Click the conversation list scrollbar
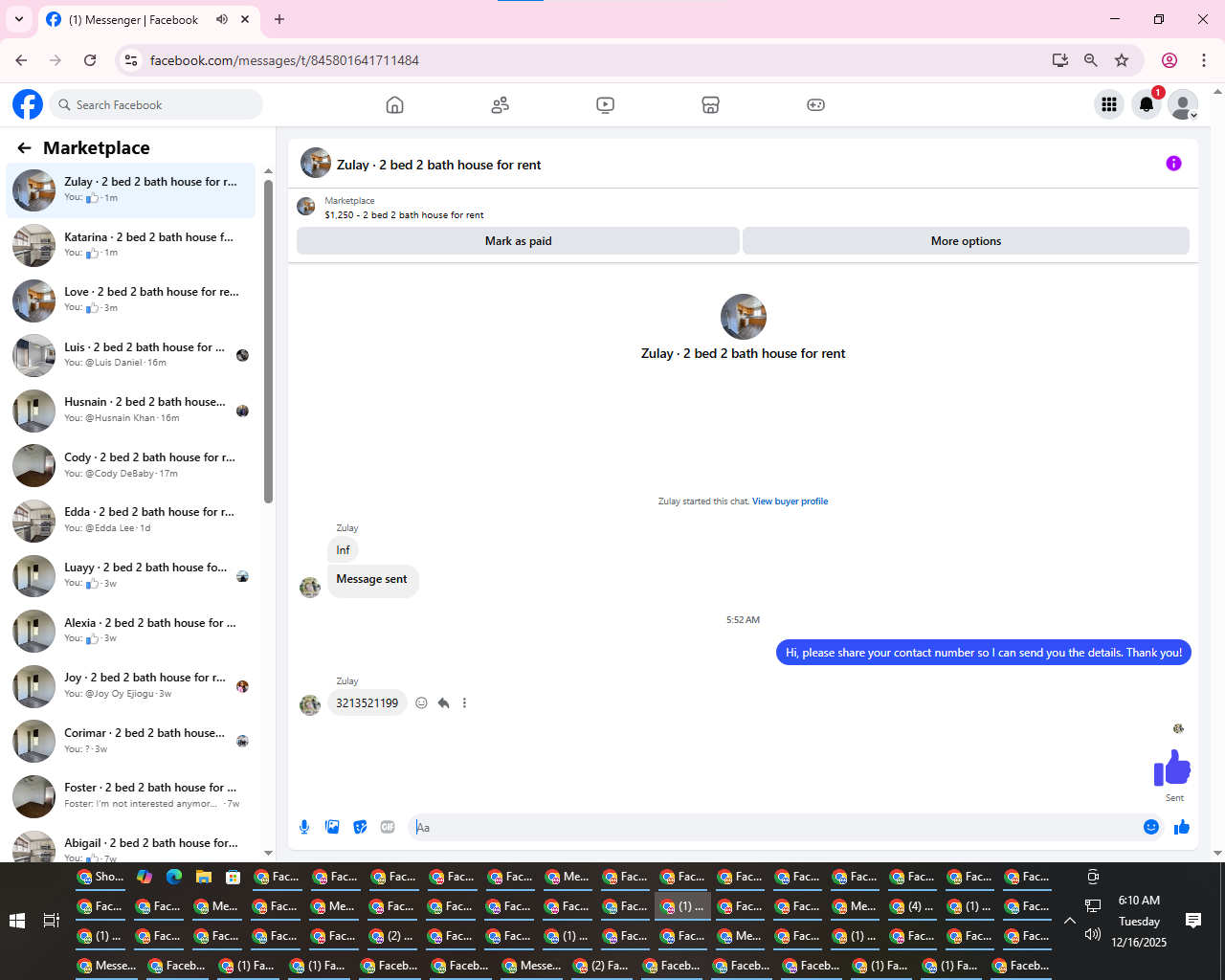This screenshot has width=1225, height=980. (268, 340)
